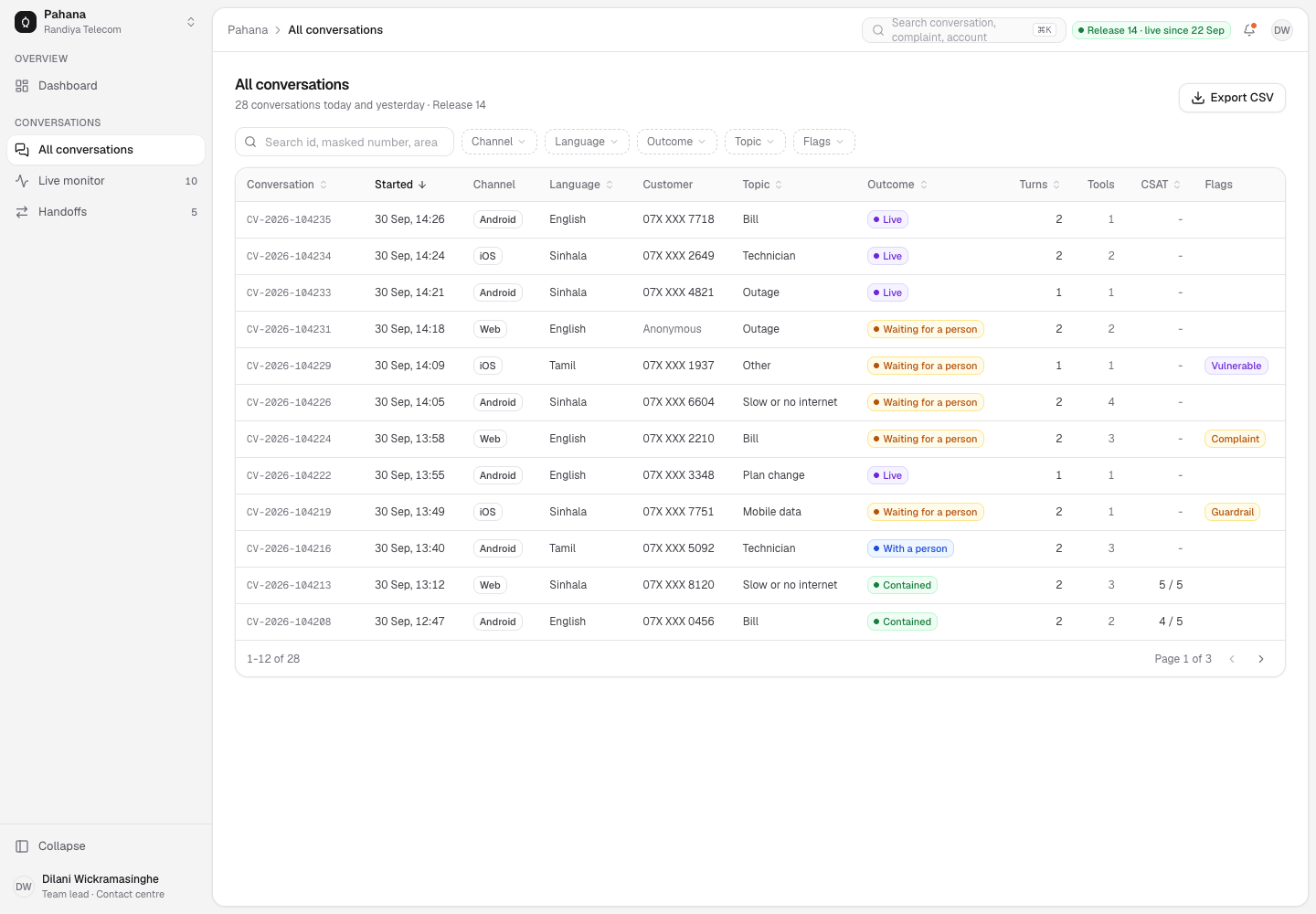
Task: Open the Flags filter dropdown
Action: click(x=824, y=142)
